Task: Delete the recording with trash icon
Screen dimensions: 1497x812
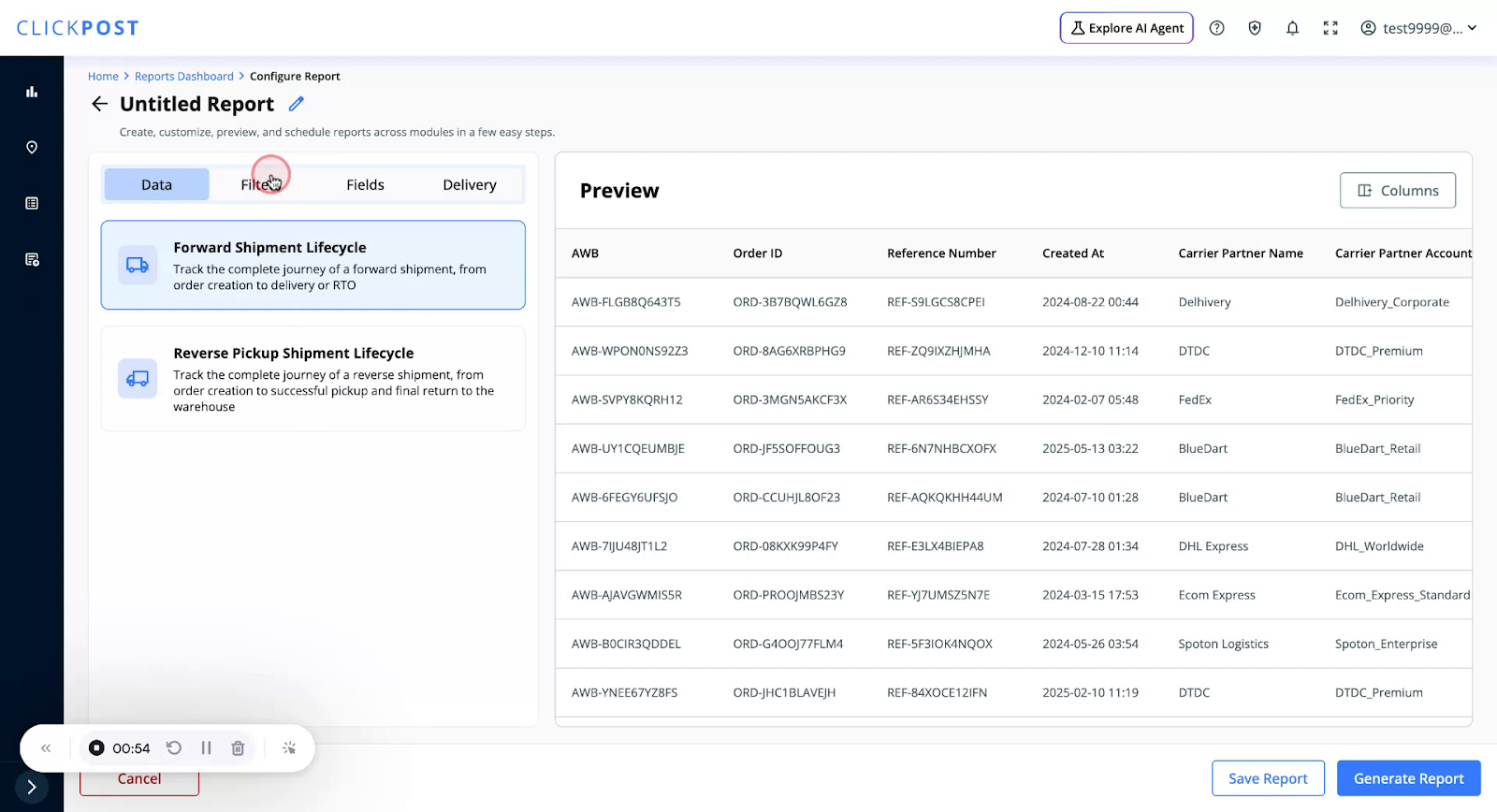Action: [x=238, y=748]
